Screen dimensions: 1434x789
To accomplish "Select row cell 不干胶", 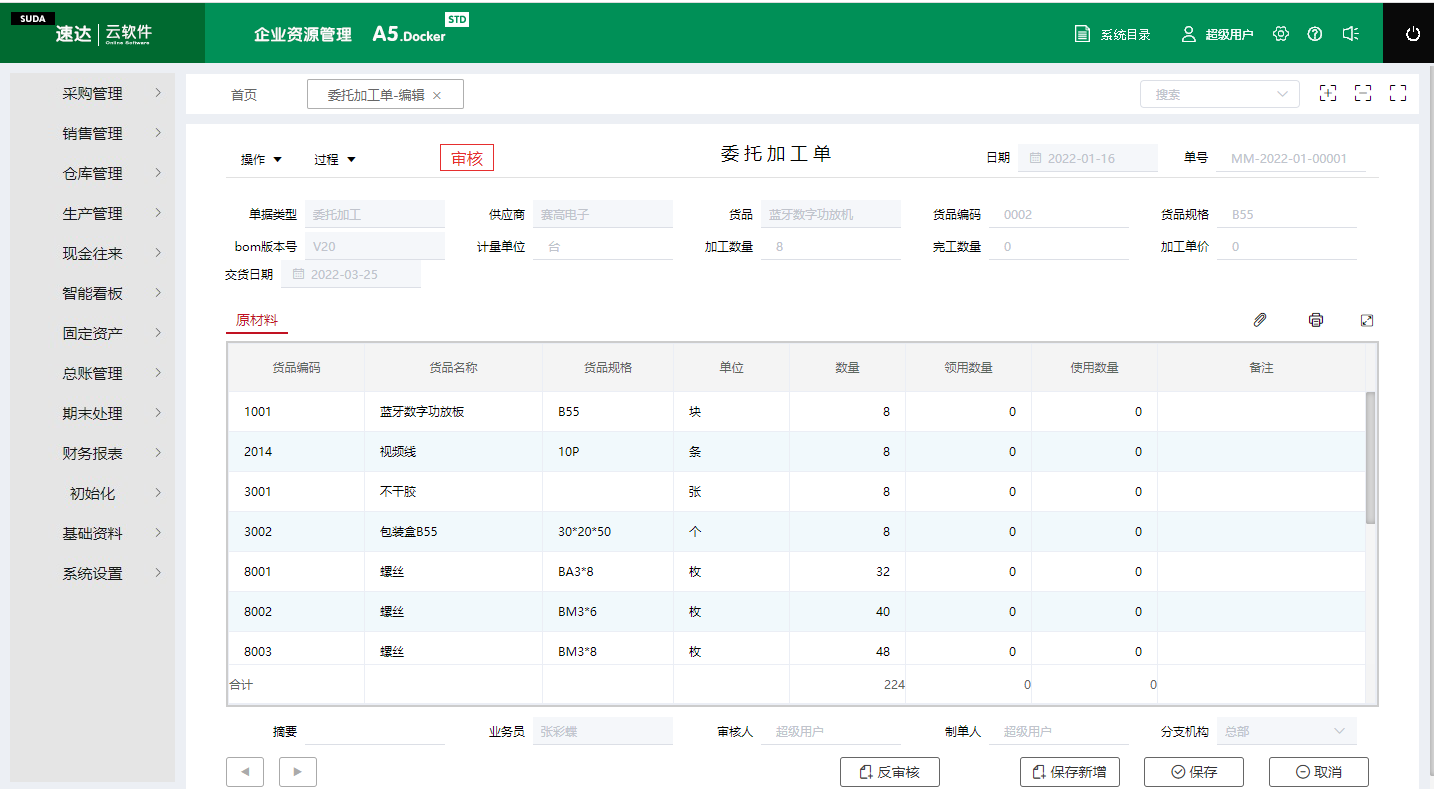I will (x=453, y=491).
